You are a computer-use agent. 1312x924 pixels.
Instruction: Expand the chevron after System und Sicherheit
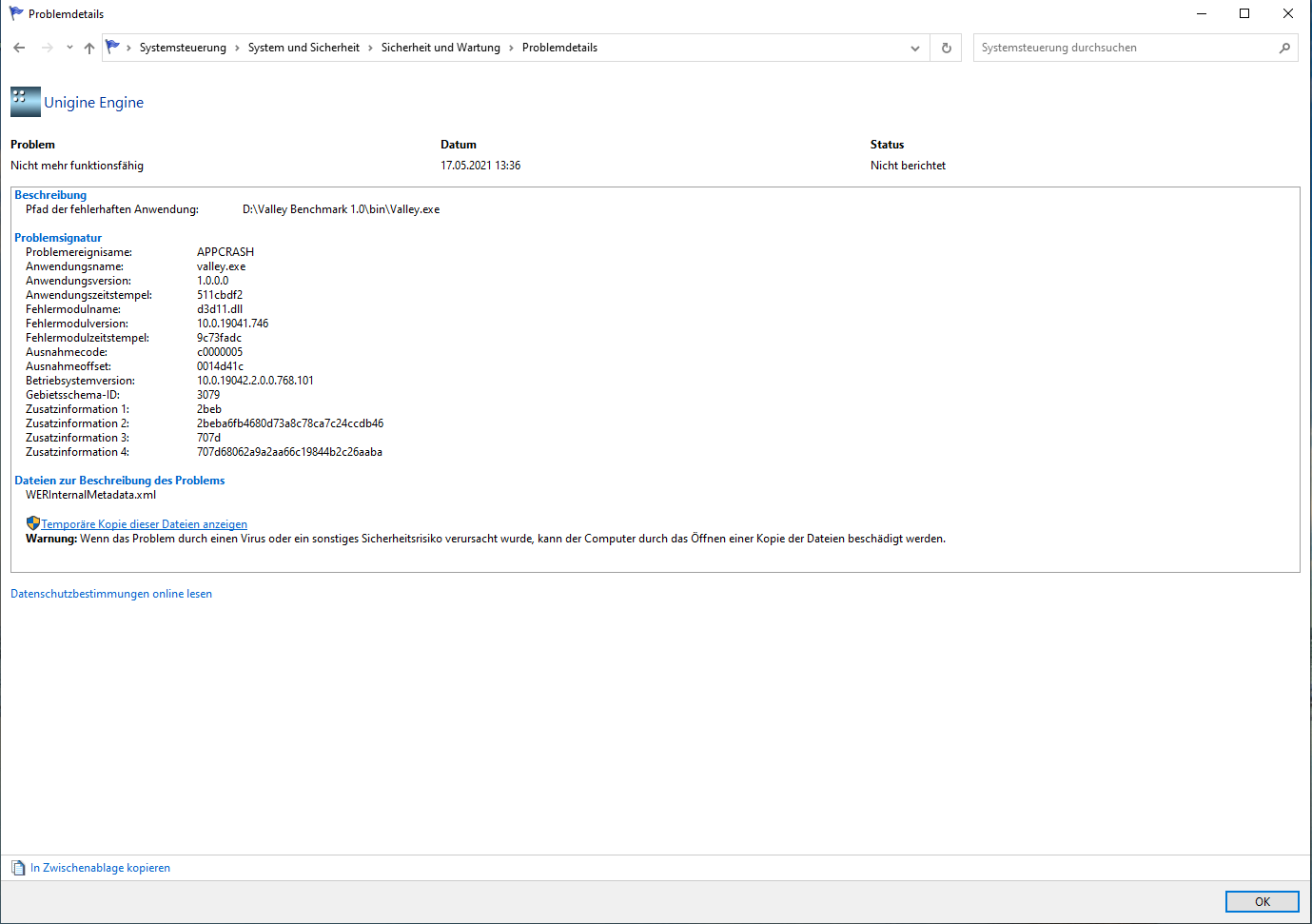pos(370,48)
